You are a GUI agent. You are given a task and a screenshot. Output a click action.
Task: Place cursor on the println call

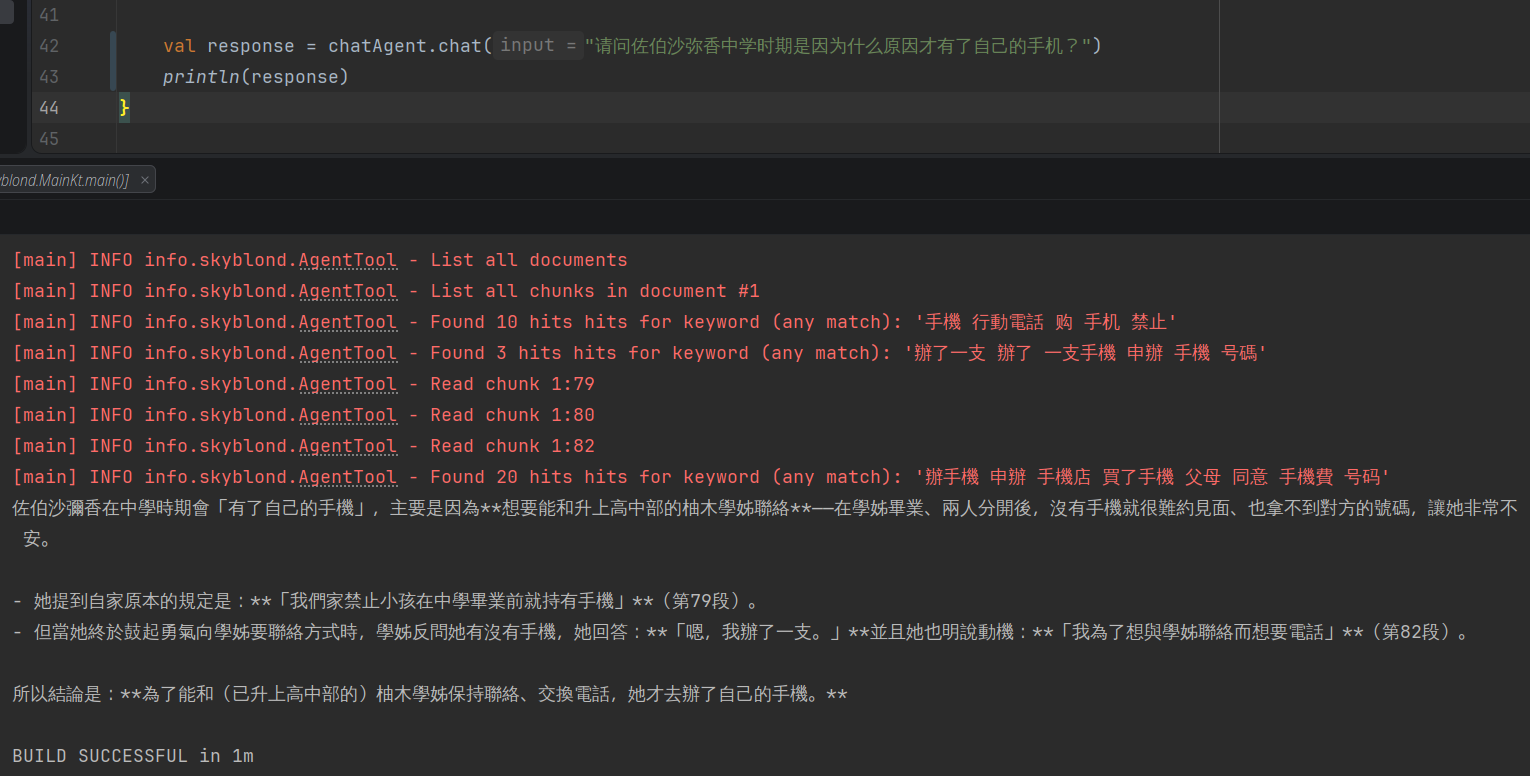click(x=200, y=77)
